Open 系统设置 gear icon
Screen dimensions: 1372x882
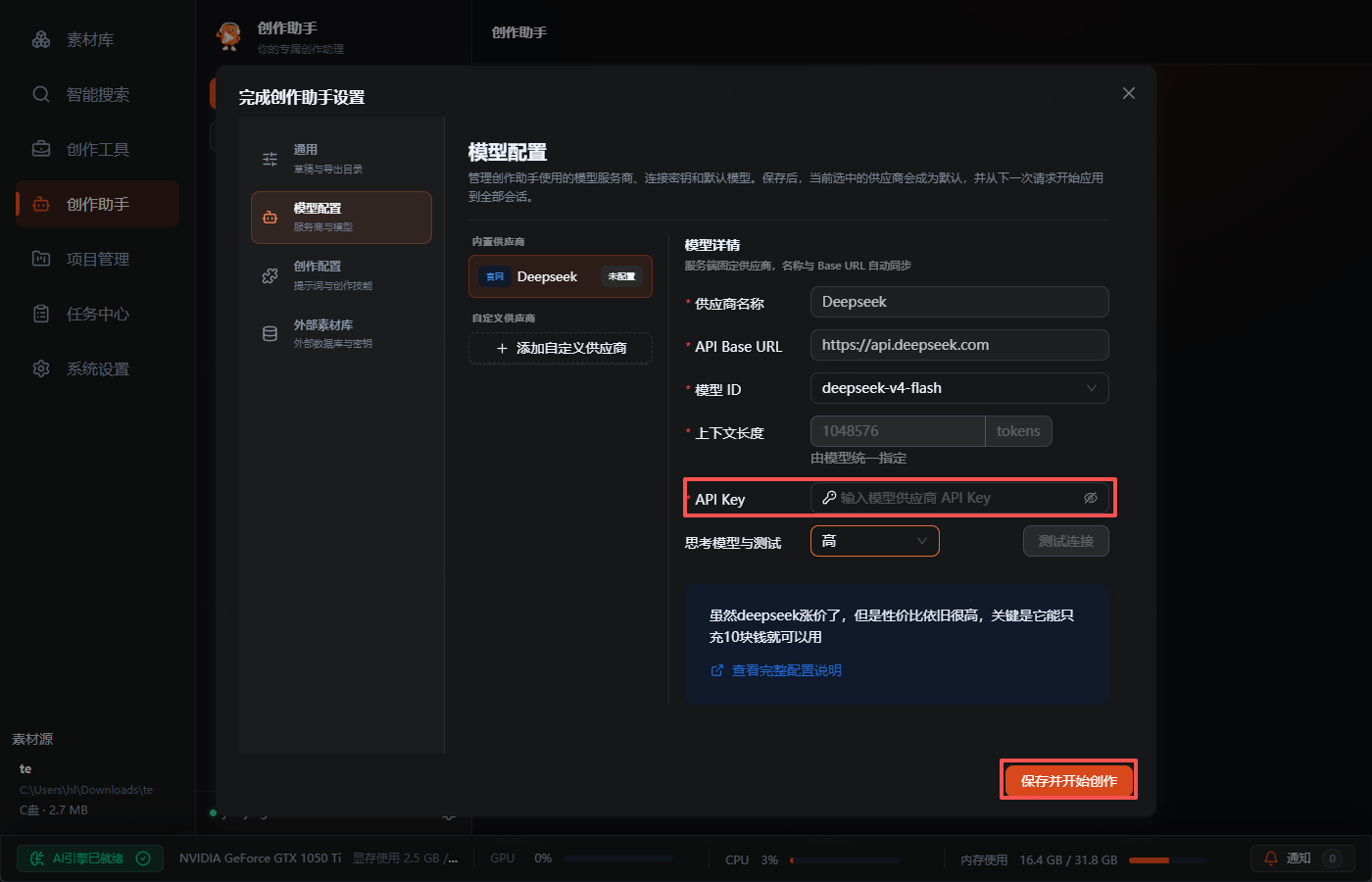41,368
